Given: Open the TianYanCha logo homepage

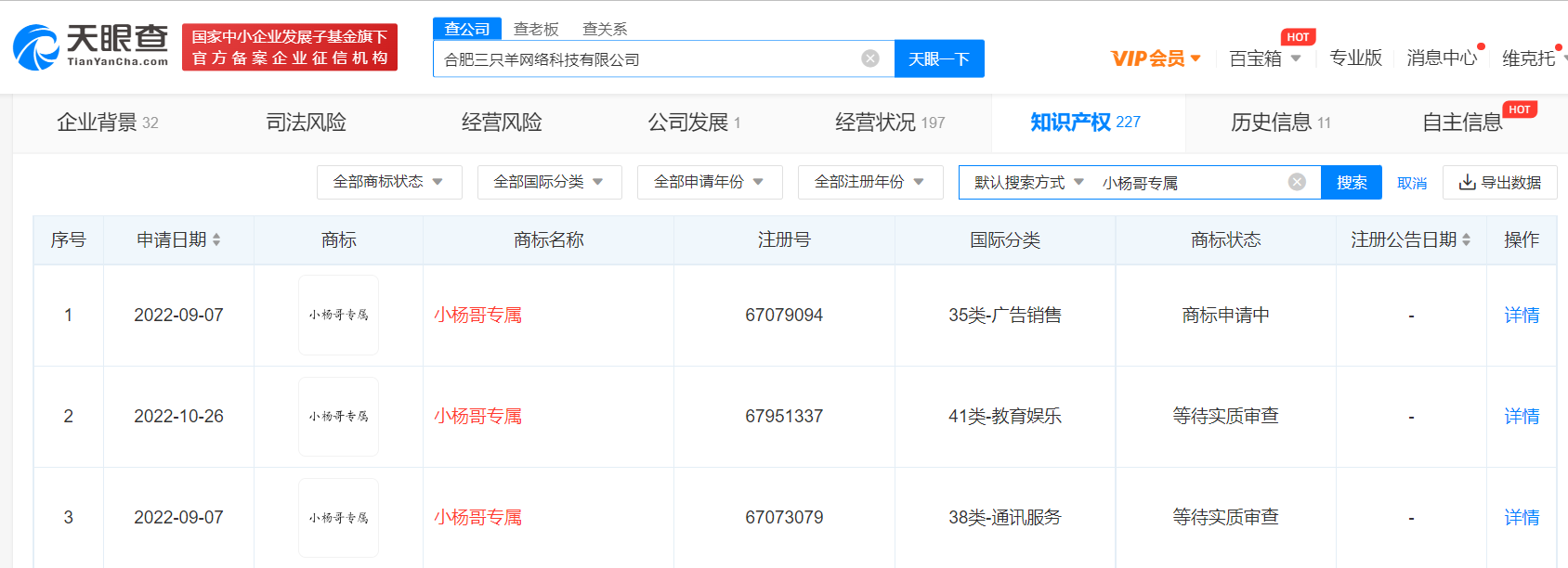Looking at the screenshot, I should pyautogui.click(x=90, y=47).
